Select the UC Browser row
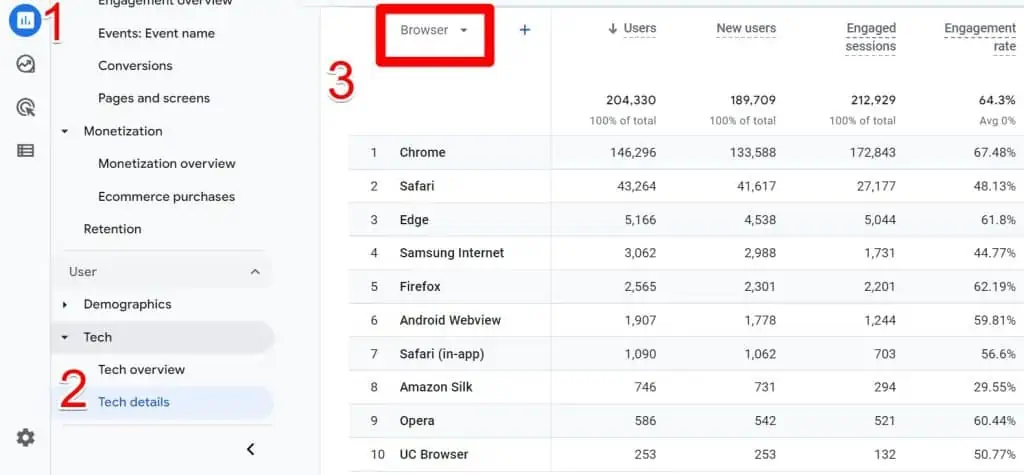 pyautogui.click(x=686, y=455)
